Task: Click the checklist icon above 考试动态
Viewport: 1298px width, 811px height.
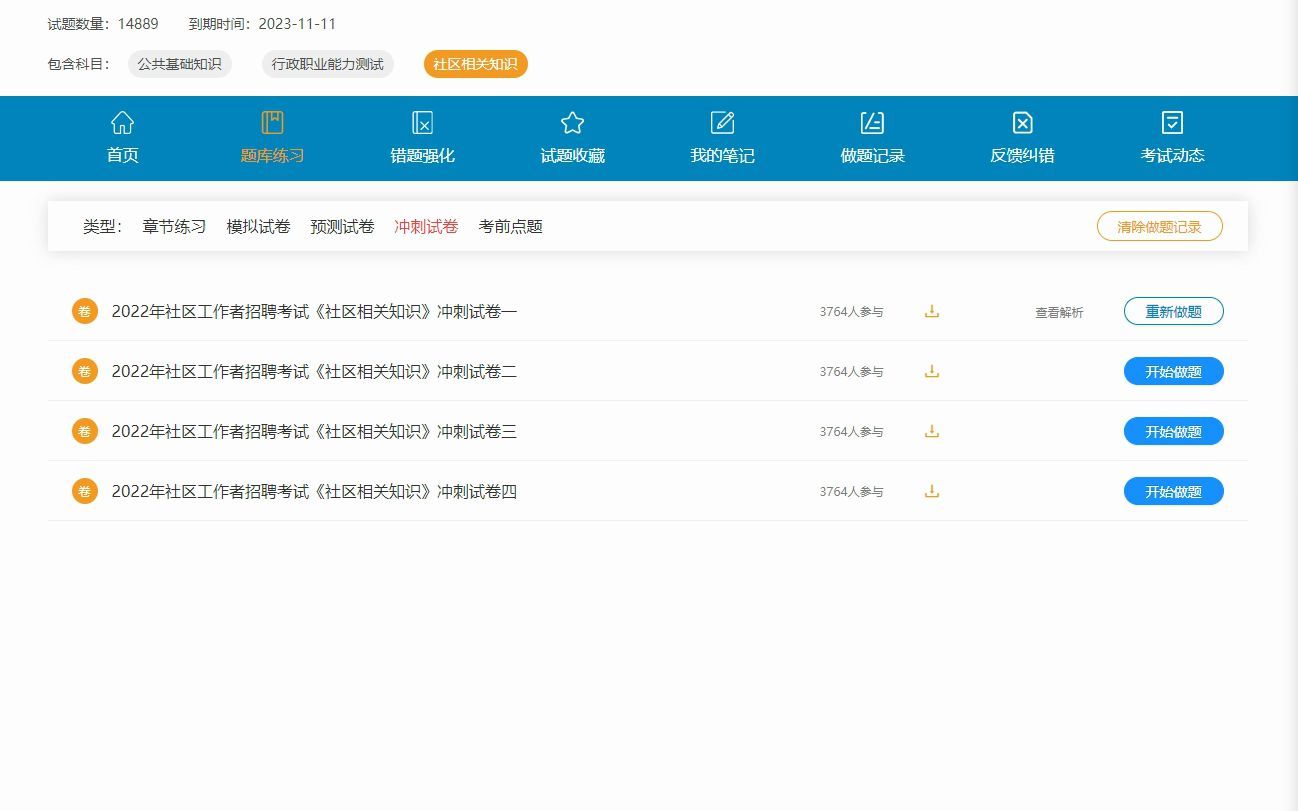Action: [1172, 123]
